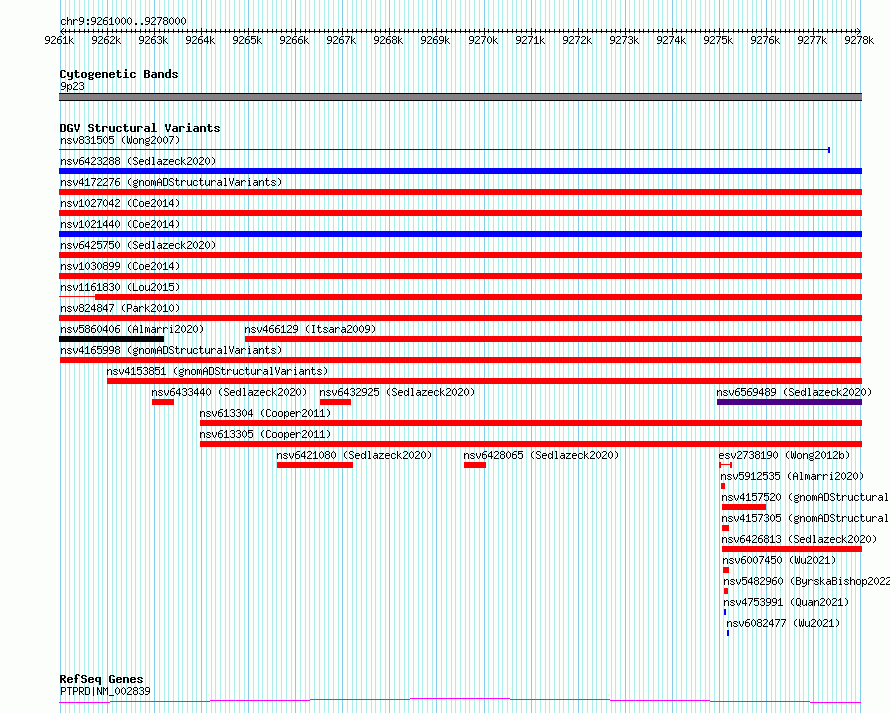Viewport: 890px width, 713px height.
Task: Click the esv2738190 (Wong2012b) label
Action: click(784, 455)
